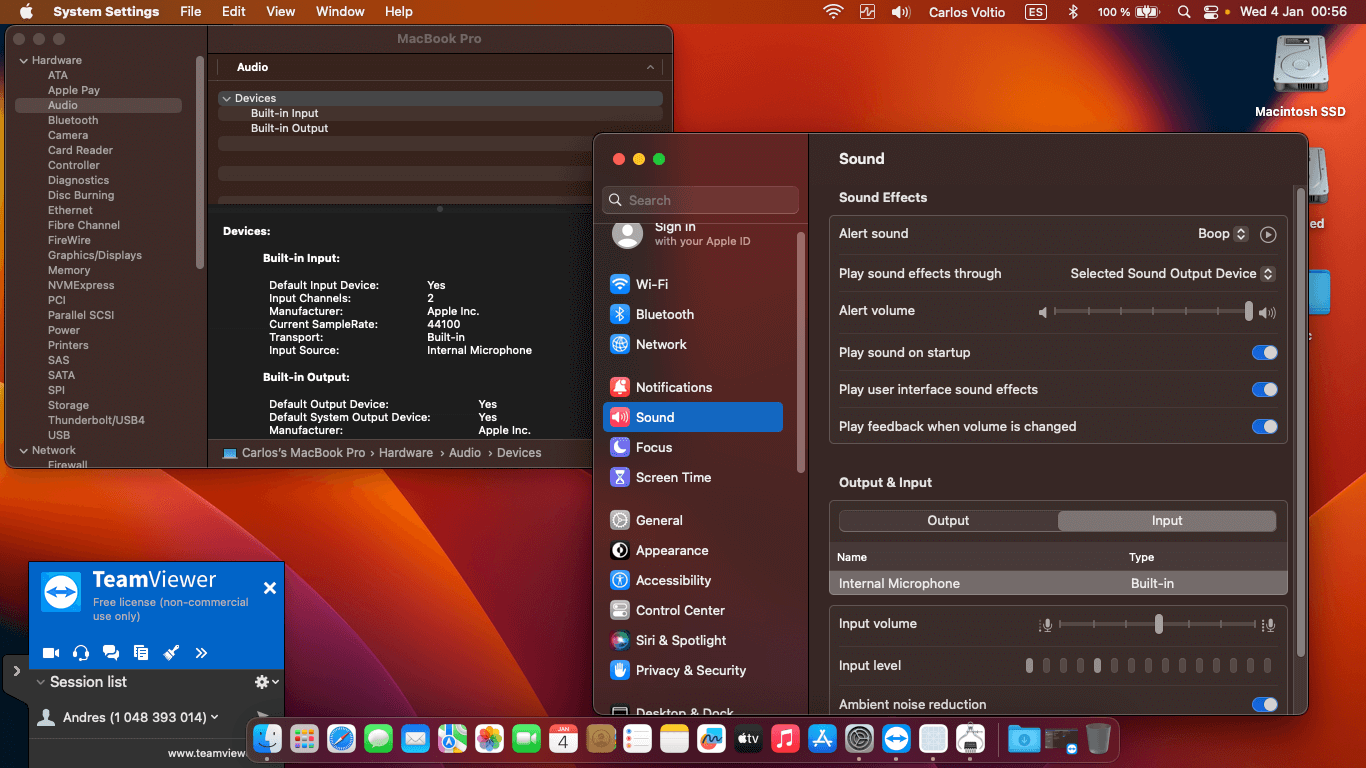Switch to the Output tab
Image resolution: width=1366 pixels, height=768 pixels.
(948, 520)
